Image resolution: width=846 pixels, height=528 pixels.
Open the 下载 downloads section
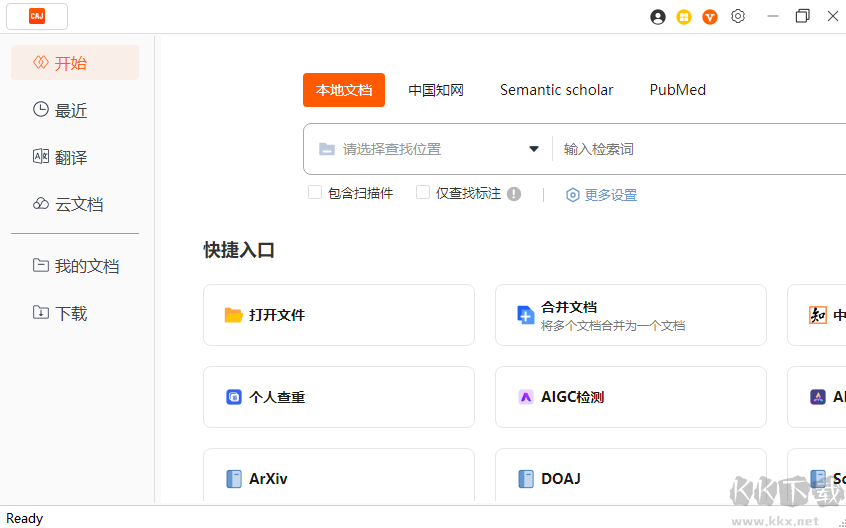coord(75,313)
